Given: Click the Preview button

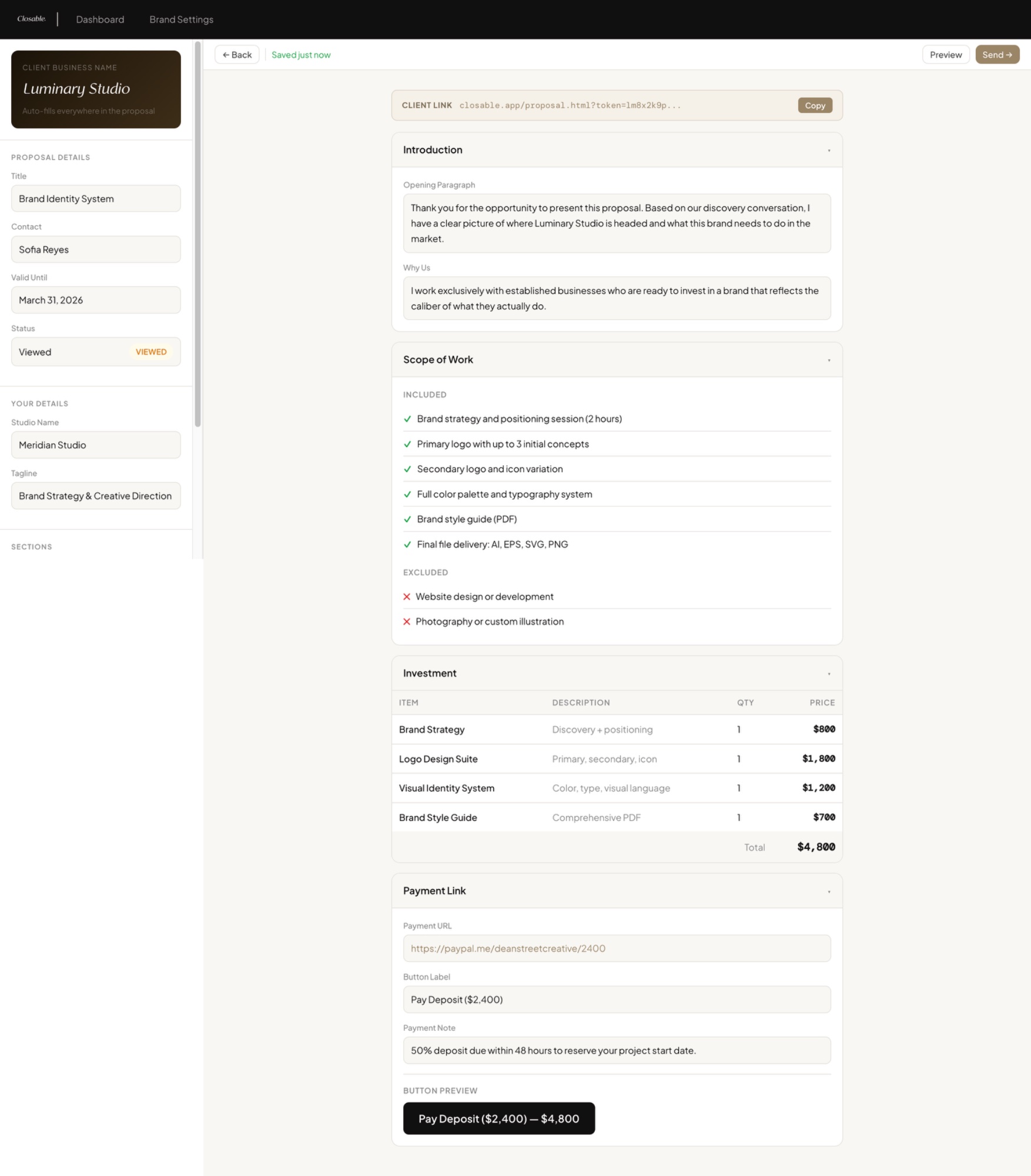Looking at the screenshot, I should coord(946,54).
